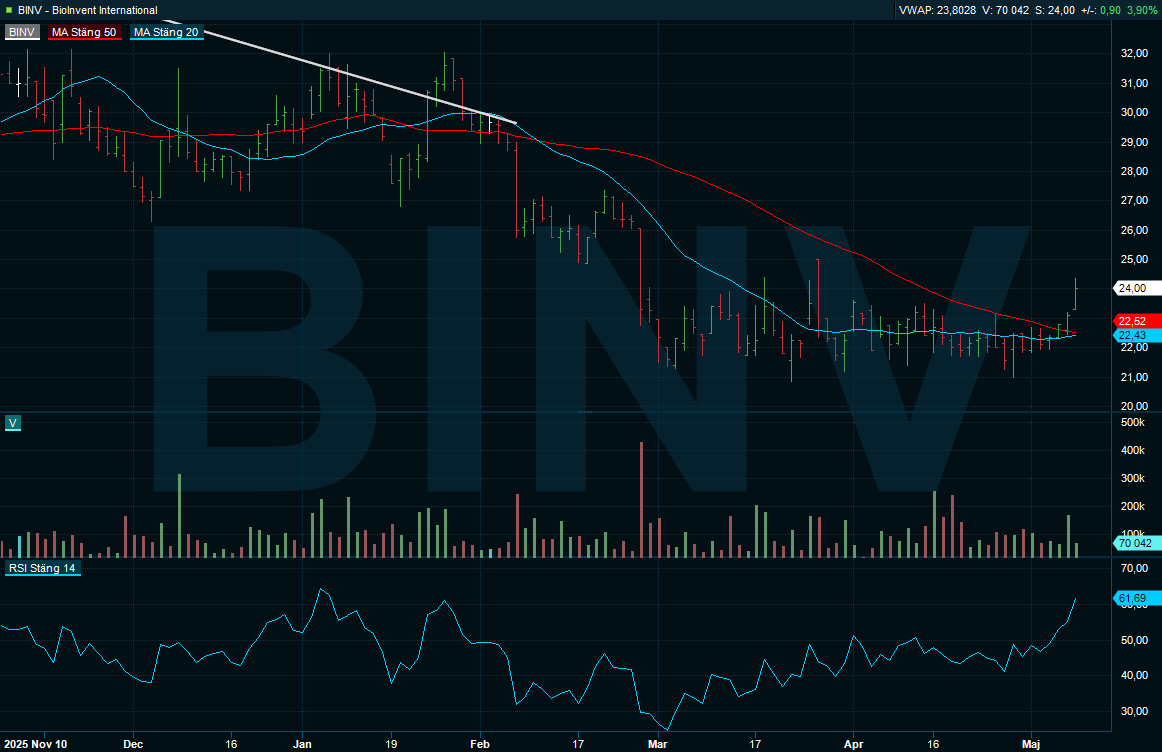Click the 500k volume axis label
This screenshot has height=752, width=1162.
1133,422
